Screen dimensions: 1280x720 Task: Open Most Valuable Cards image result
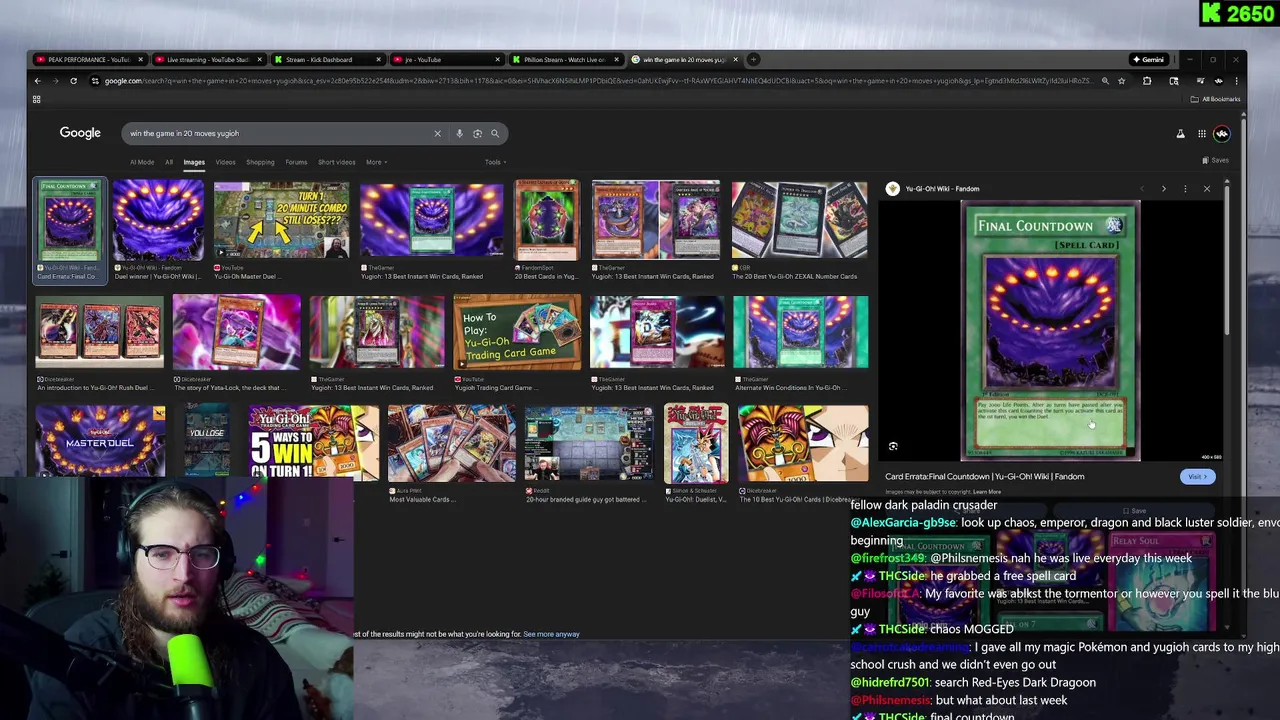451,443
